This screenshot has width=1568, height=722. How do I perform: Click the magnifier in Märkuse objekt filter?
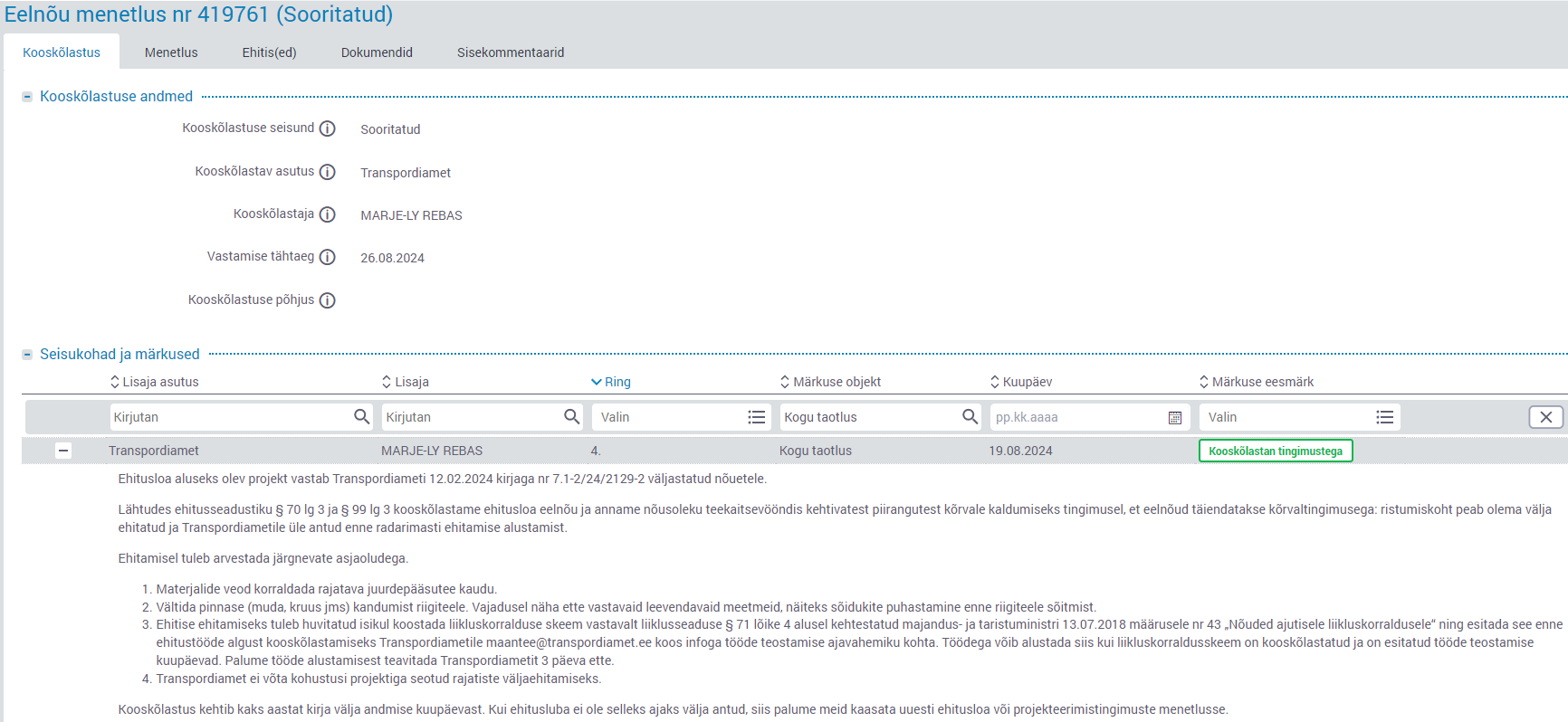pyautogui.click(x=970, y=416)
